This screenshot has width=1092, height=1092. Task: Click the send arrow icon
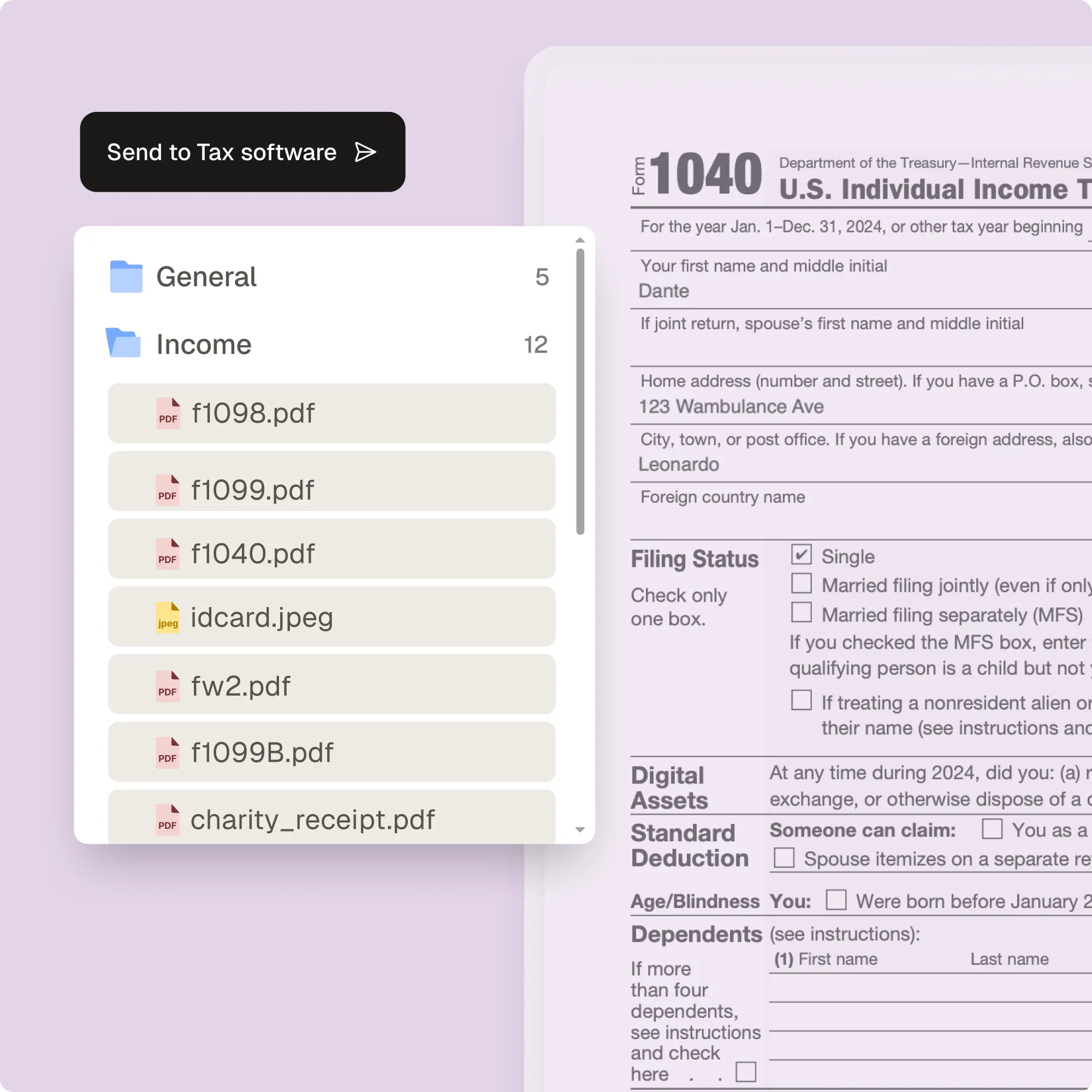tap(365, 152)
